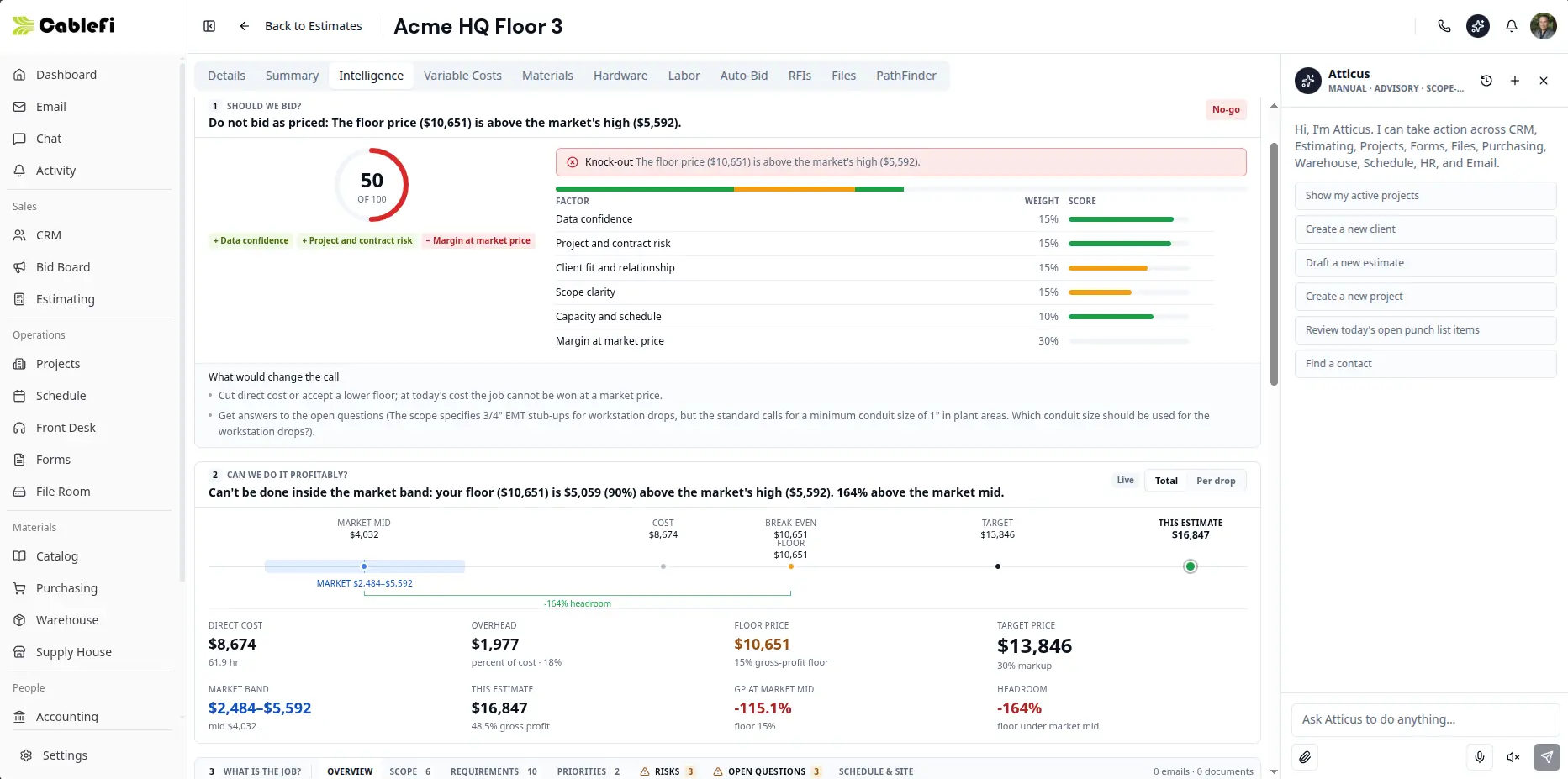Open Atticus chat history icon
1568x779 pixels.
pos(1486,81)
